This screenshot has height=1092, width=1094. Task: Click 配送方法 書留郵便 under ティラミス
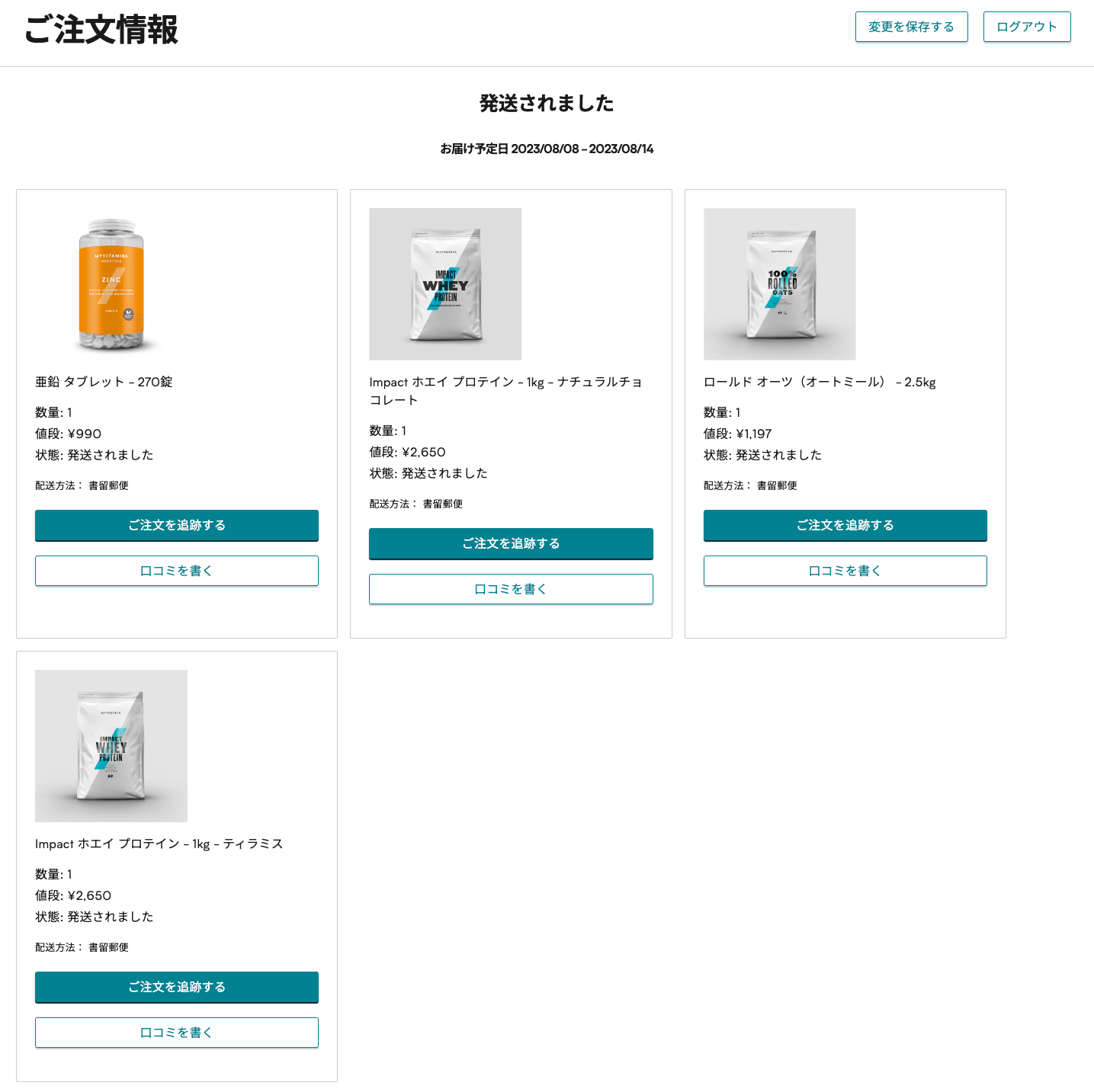[82, 947]
